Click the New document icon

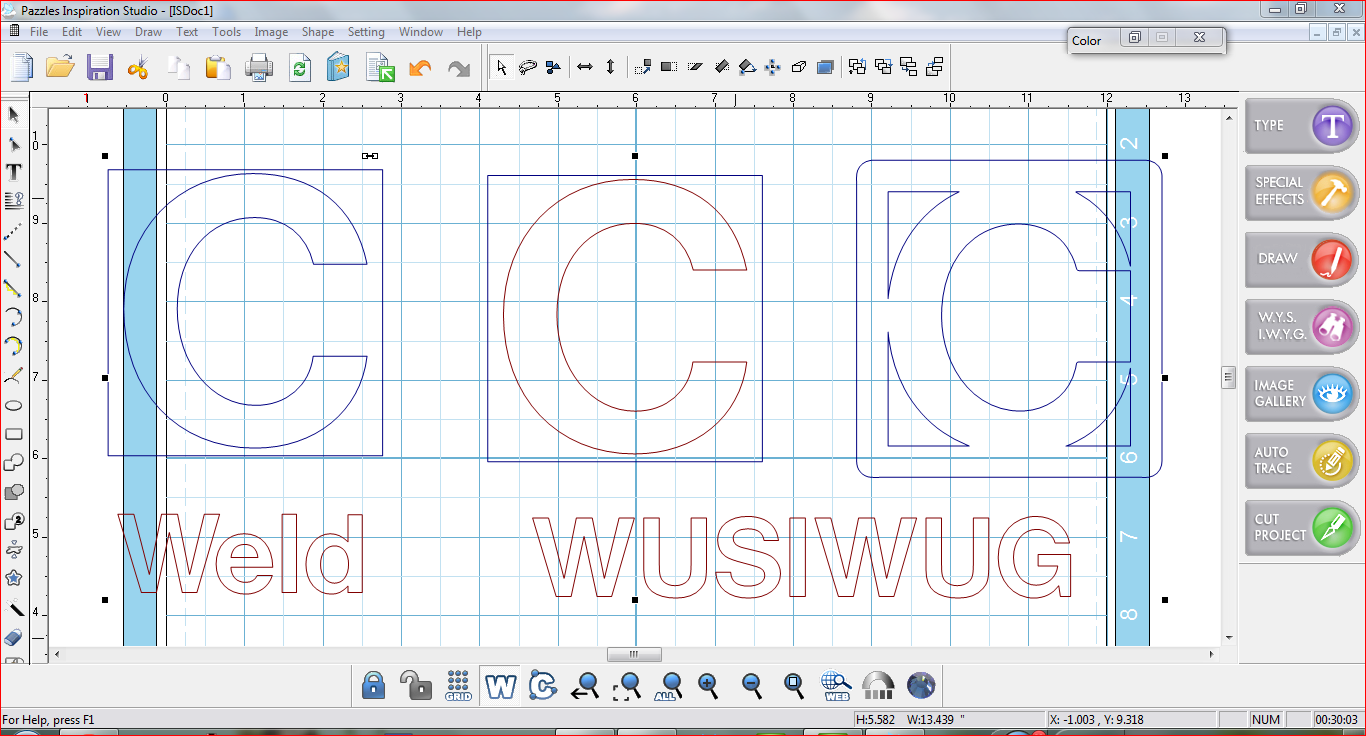(22, 67)
